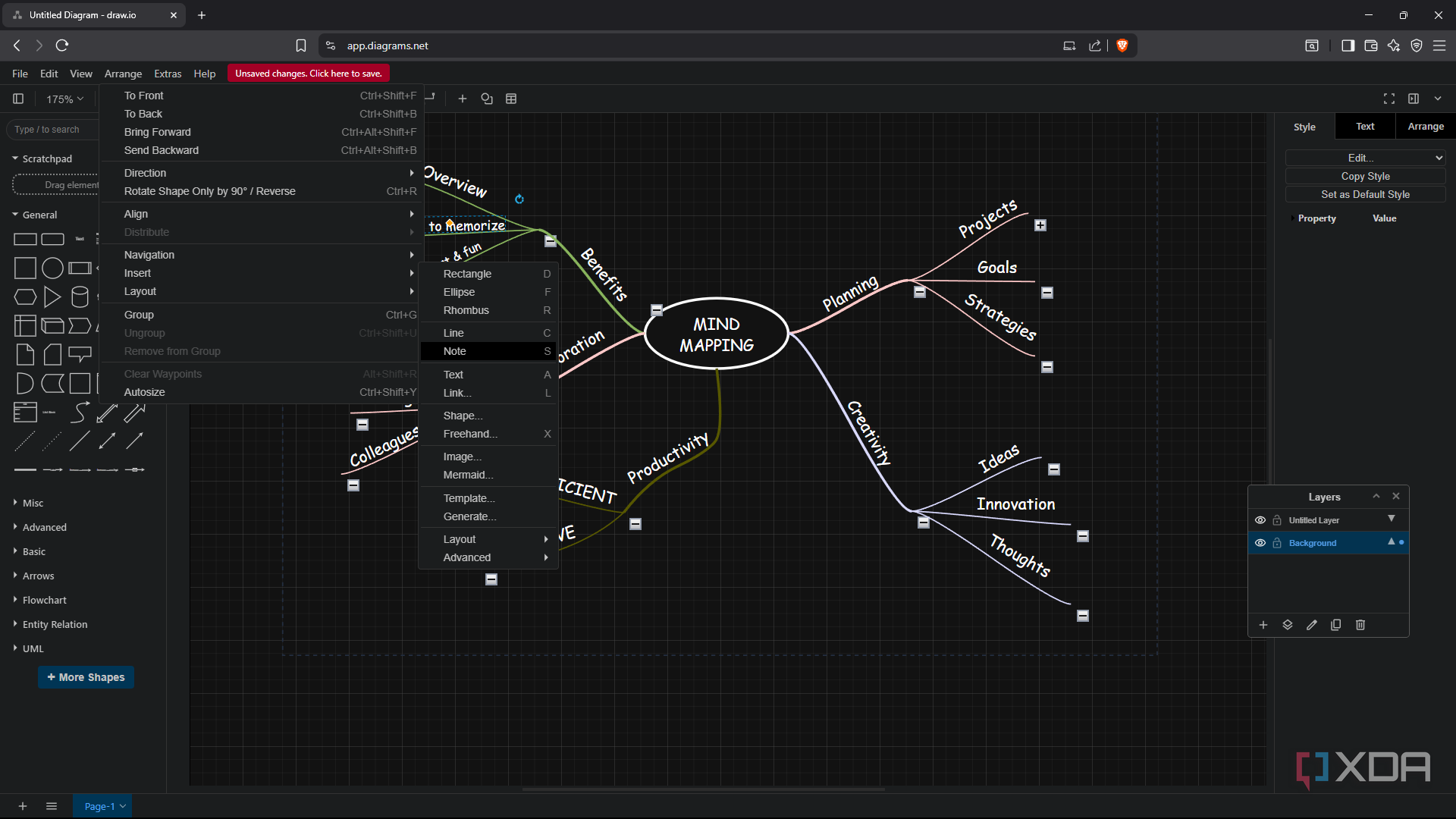Toggle lock on Background layer
The height and width of the screenshot is (819, 1456).
(x=1277, y=543)
